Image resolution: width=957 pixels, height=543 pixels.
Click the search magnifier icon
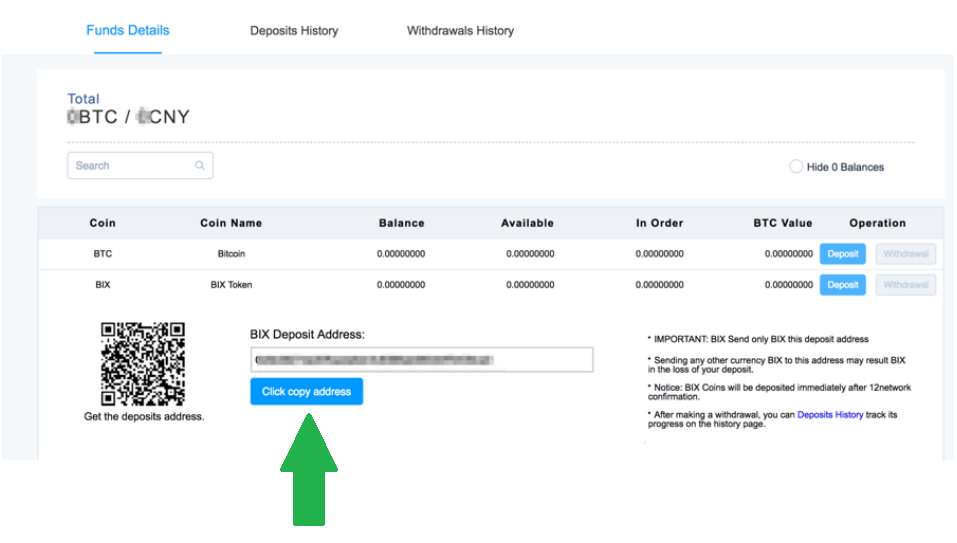point(200,165)
